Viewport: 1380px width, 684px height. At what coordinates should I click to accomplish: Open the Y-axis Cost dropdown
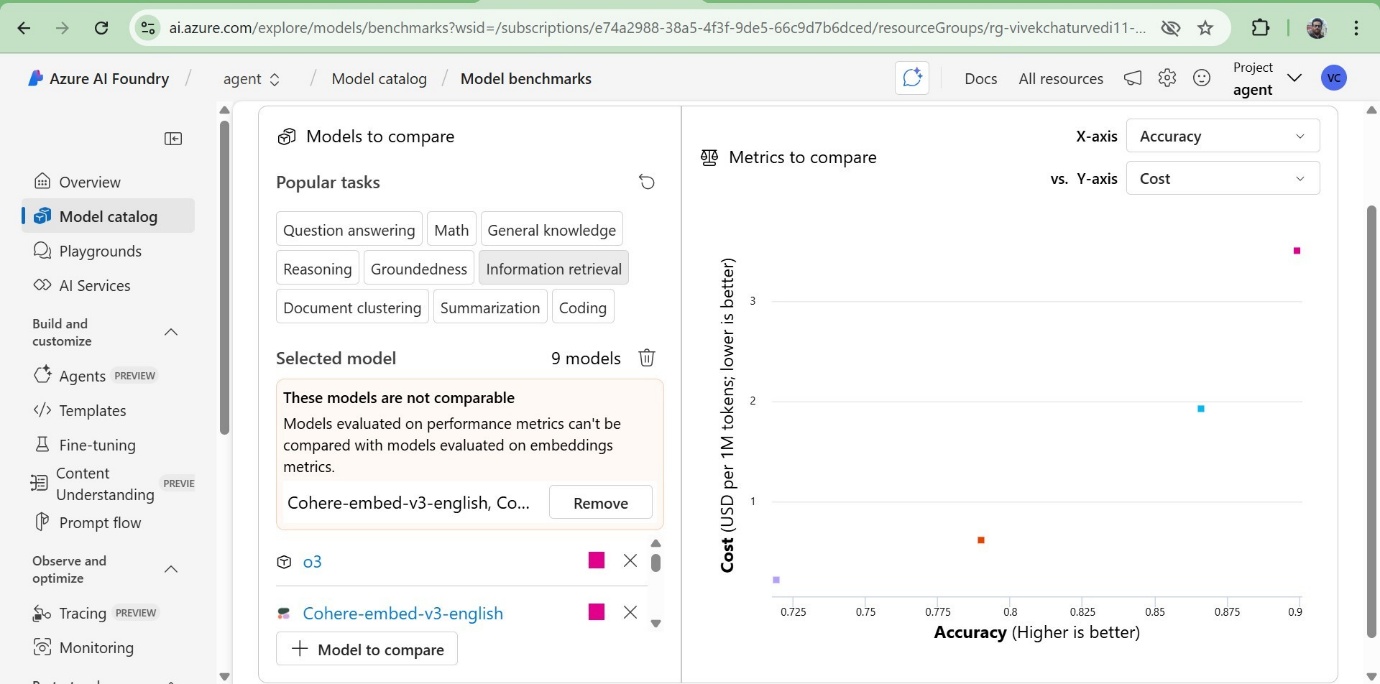[x=1222, y=178]
